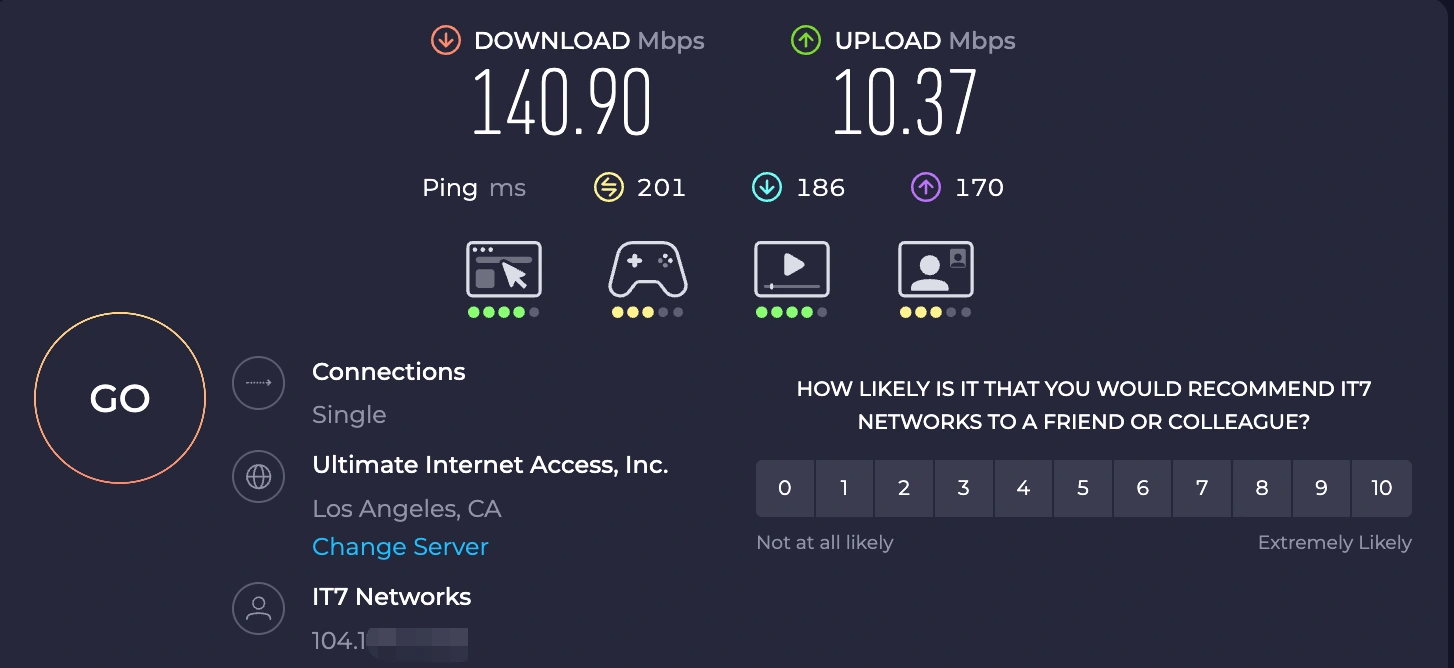This screenshot has width=1454, height=668.
Task: Click the upload arrow icon
Action: tap(805, 41)
